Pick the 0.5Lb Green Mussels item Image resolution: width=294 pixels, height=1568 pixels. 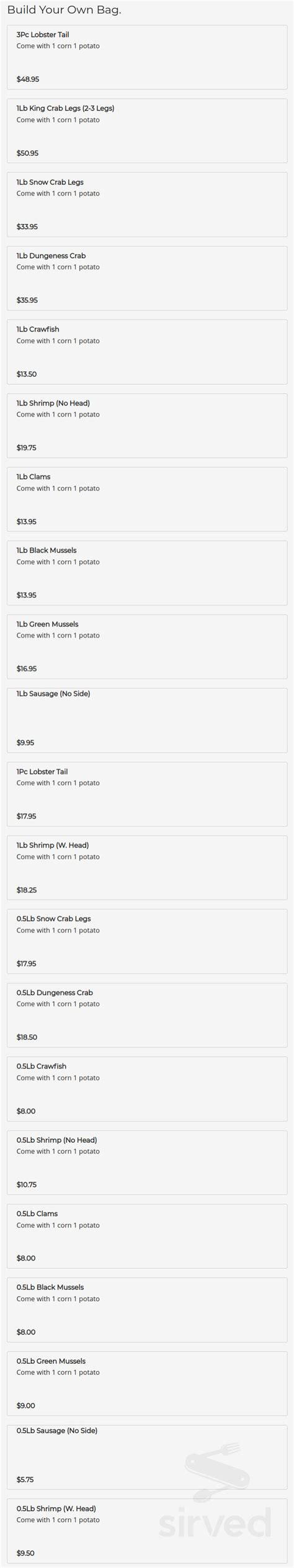click(147, 1383)
